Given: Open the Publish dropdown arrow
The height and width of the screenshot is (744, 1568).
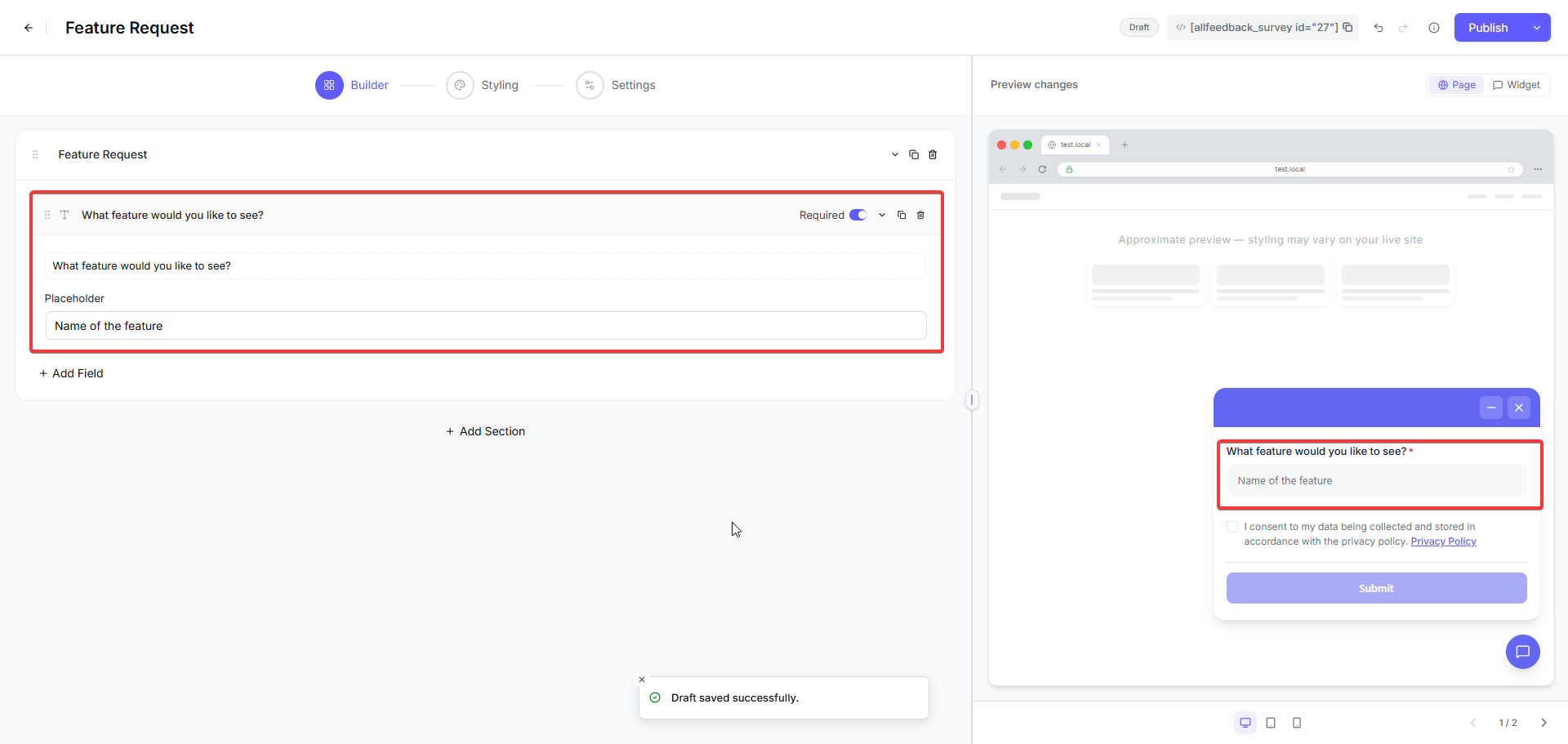Looking at the screenshot, I should click(x=1537, y=28).
